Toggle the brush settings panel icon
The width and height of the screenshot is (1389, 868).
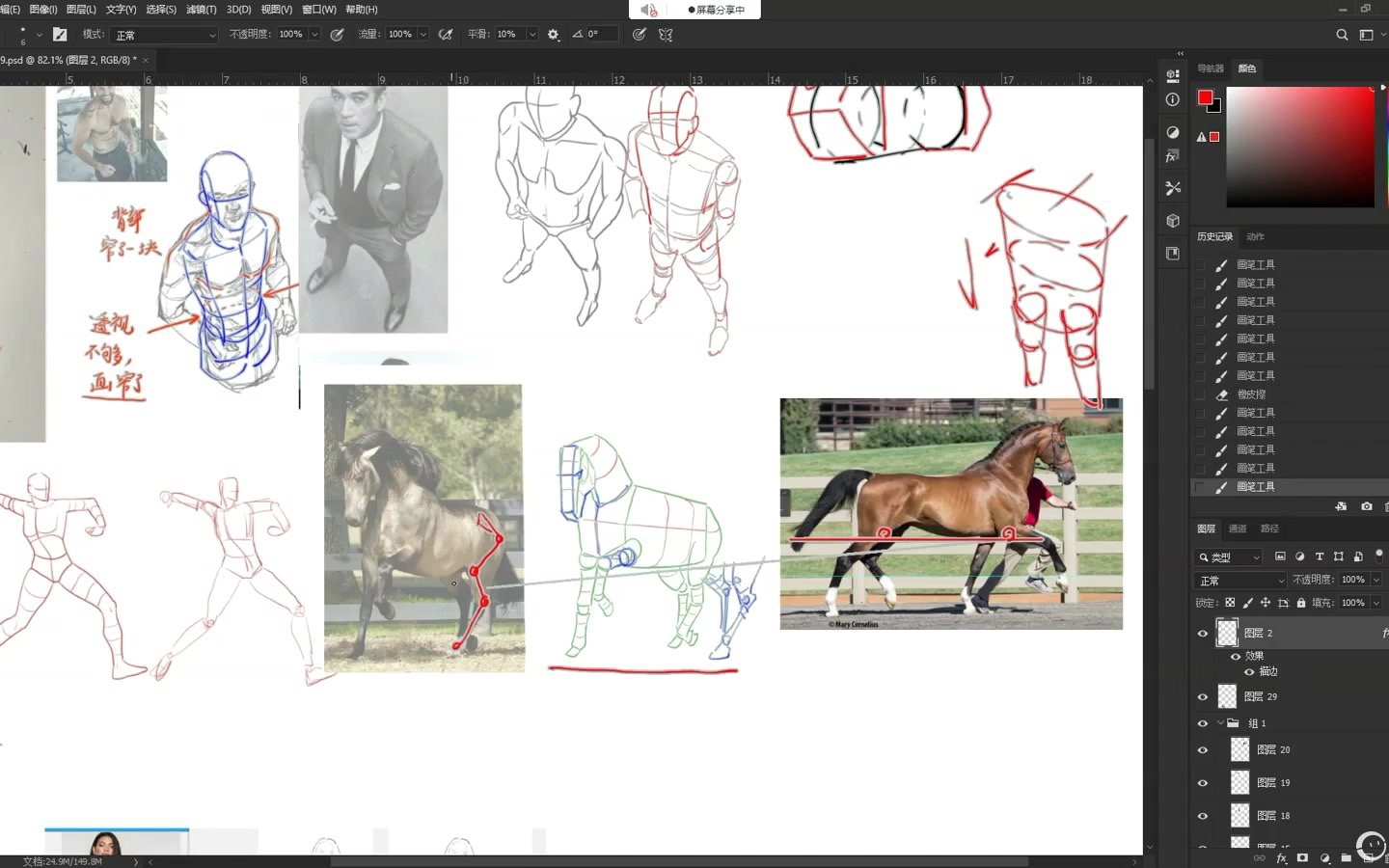tap(60, 34)
